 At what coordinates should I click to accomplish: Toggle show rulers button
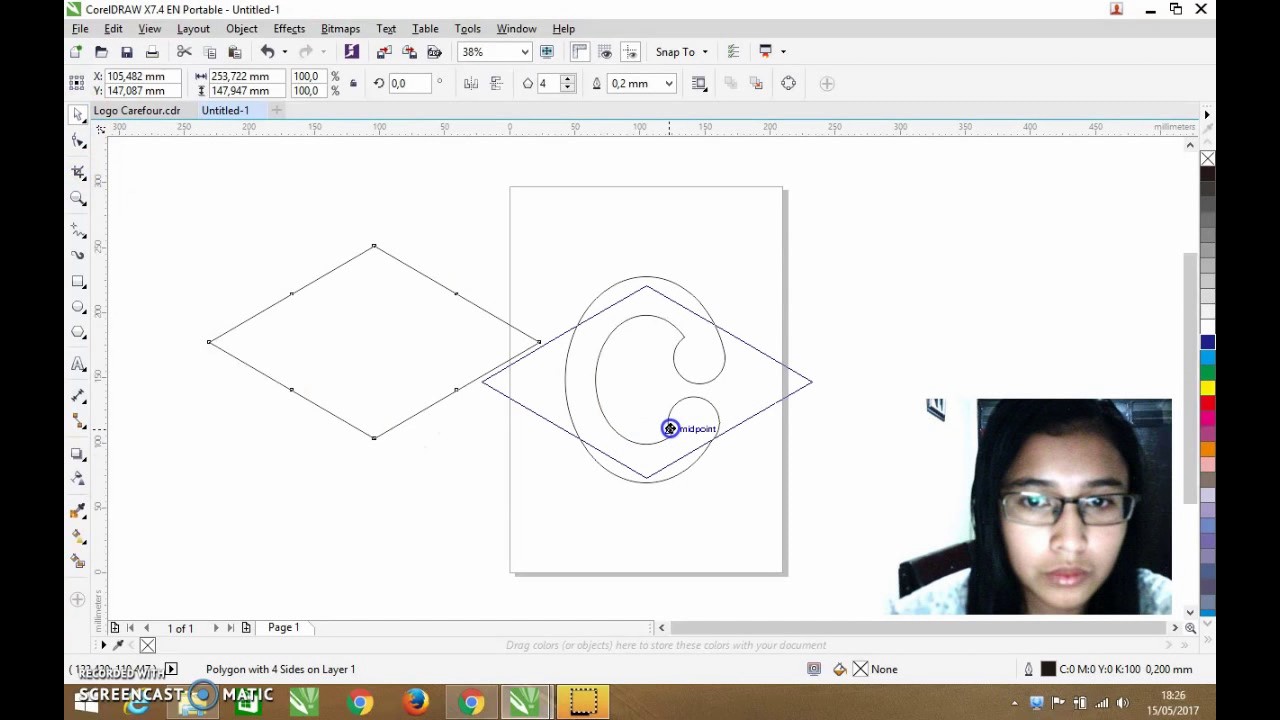pos(580,52)
